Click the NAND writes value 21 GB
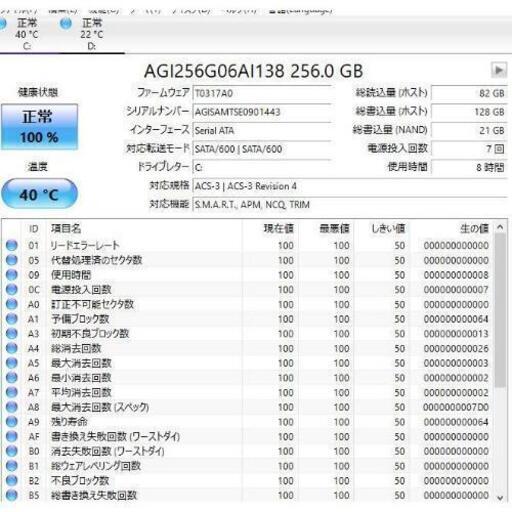 pyautogui.click(x=469, y=130)
